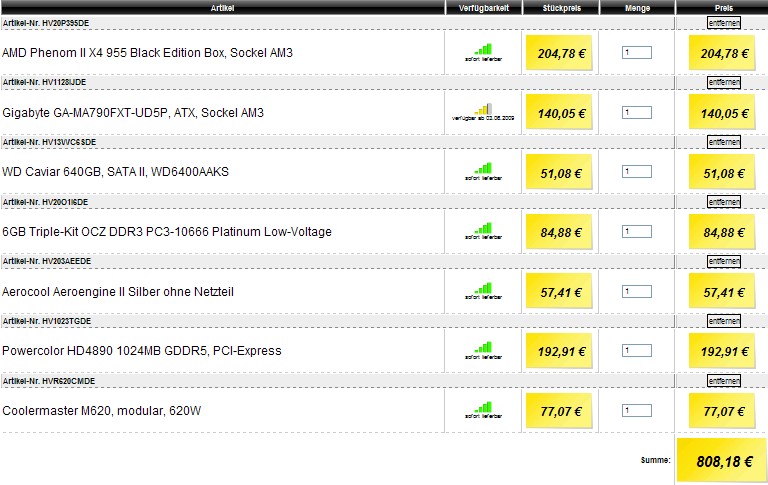Focus quantity field for Coolermaster M620

pos(637,411)
